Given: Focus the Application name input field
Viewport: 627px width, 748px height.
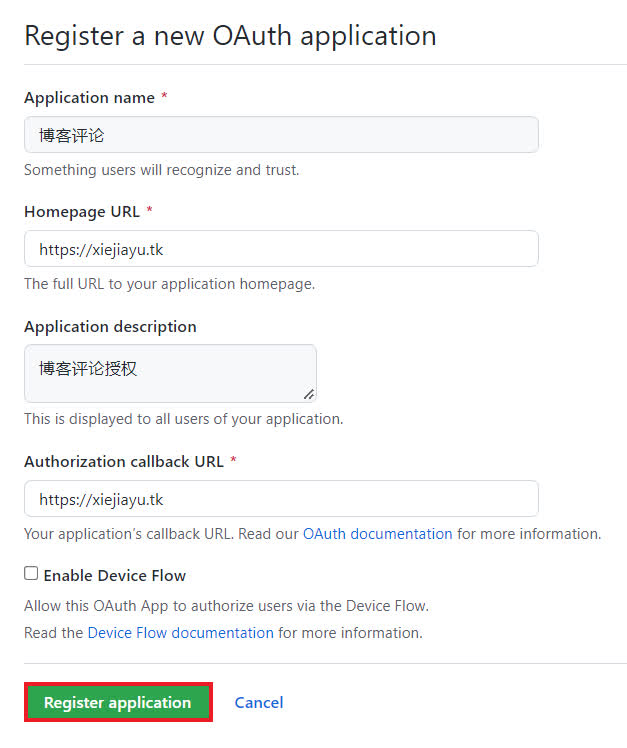Looking at the screenshot, I should point(281,135).
